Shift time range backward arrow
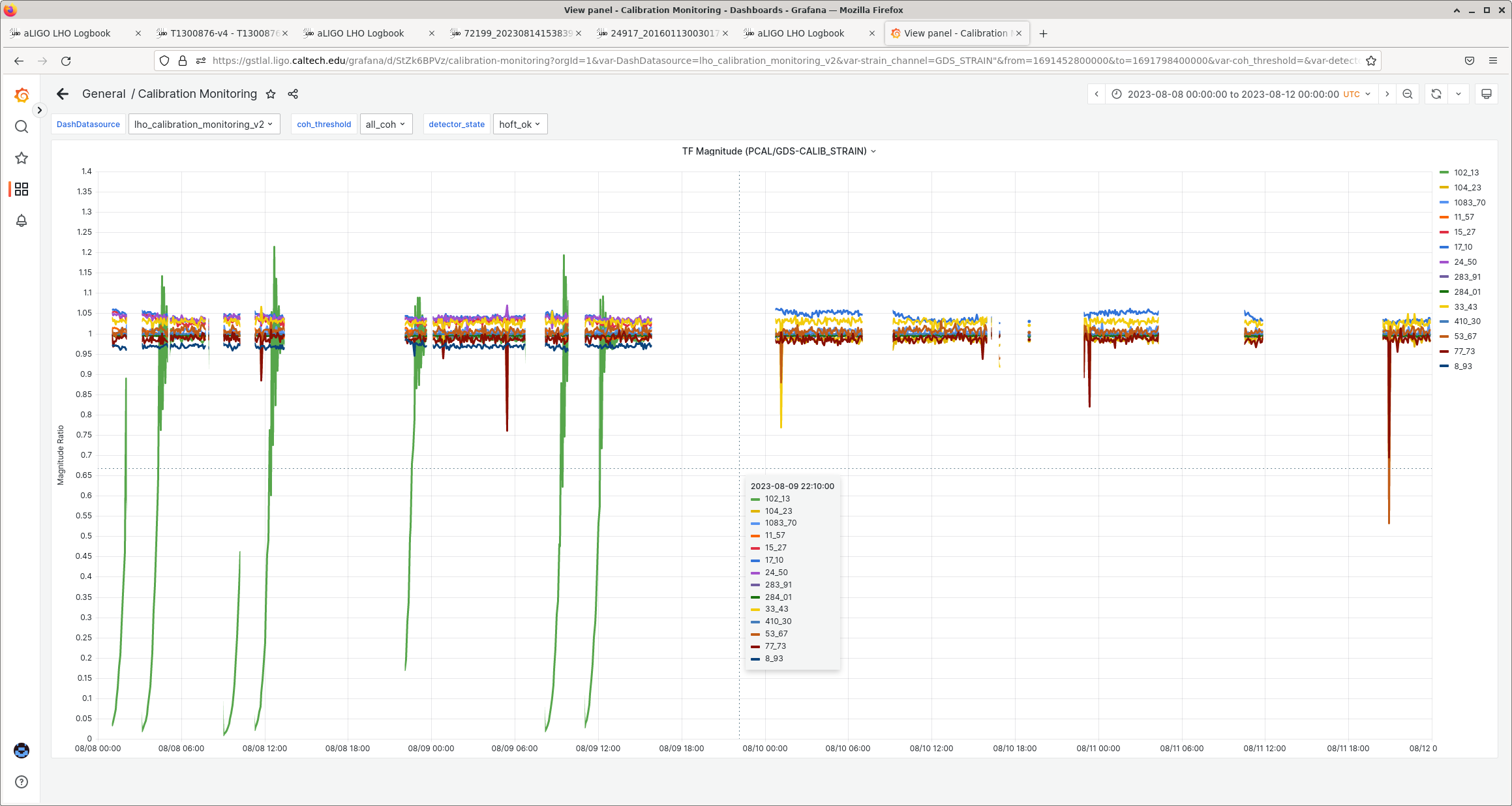Viewport: 1512px width, 806px height. [x=1096, y=94]
